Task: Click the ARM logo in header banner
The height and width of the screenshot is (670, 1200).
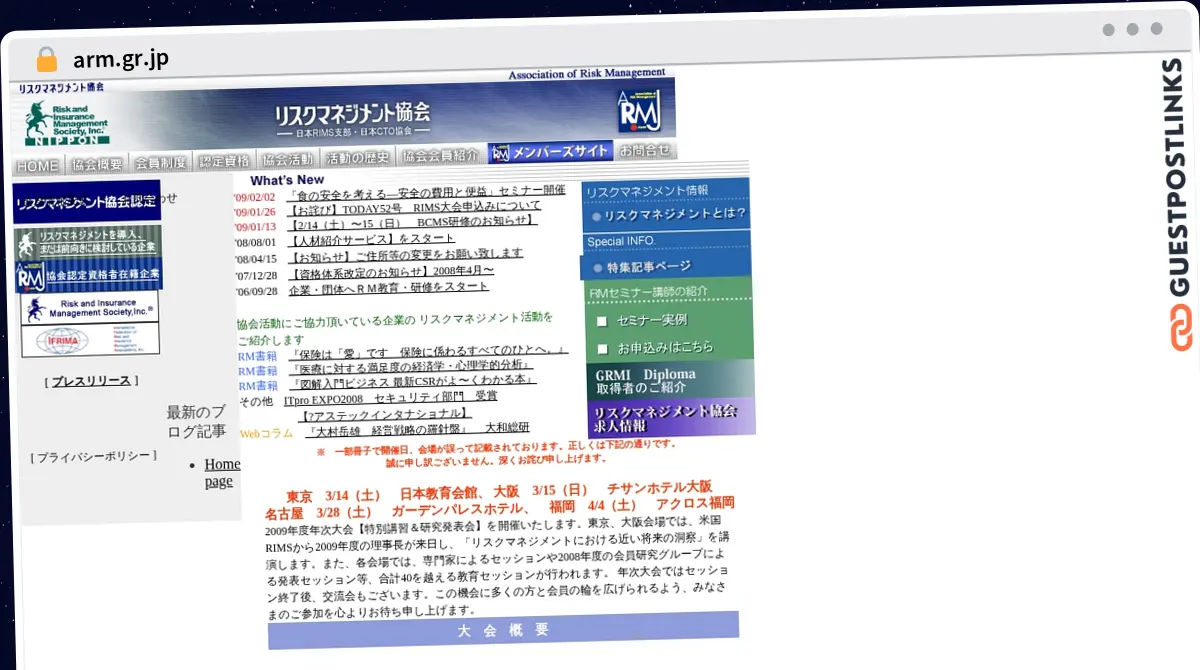Action: (x=639, y=111)
